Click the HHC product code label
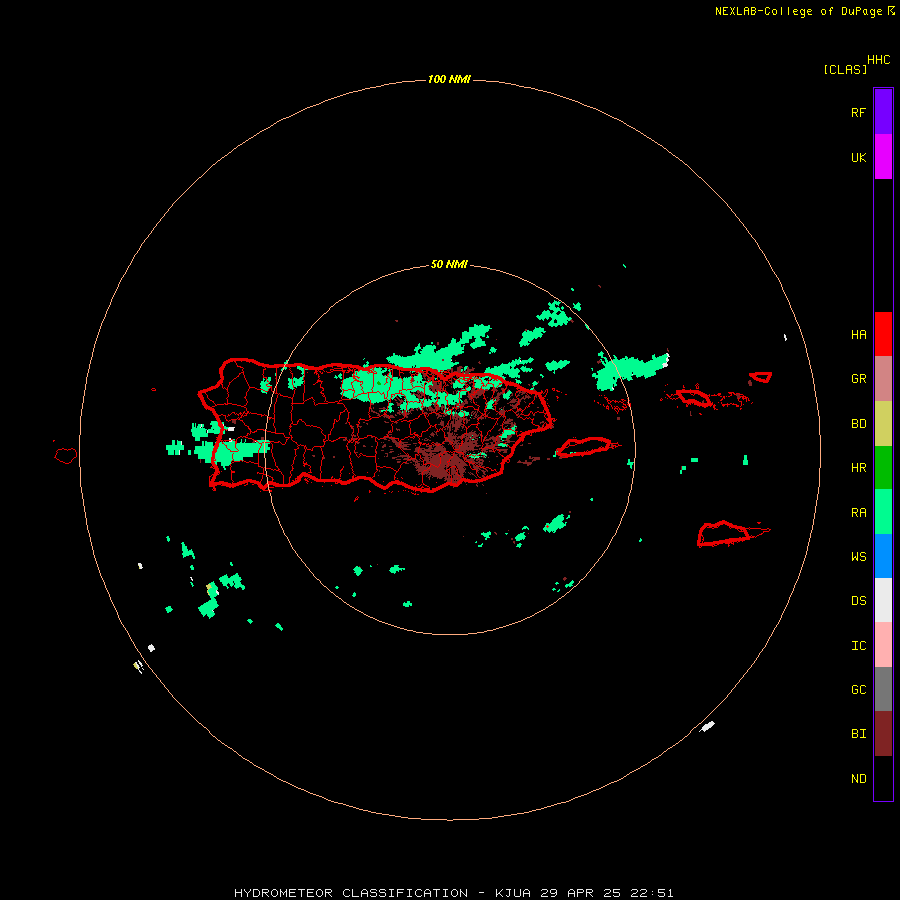This screenshot has width=900, height=900. click(878, 60)
